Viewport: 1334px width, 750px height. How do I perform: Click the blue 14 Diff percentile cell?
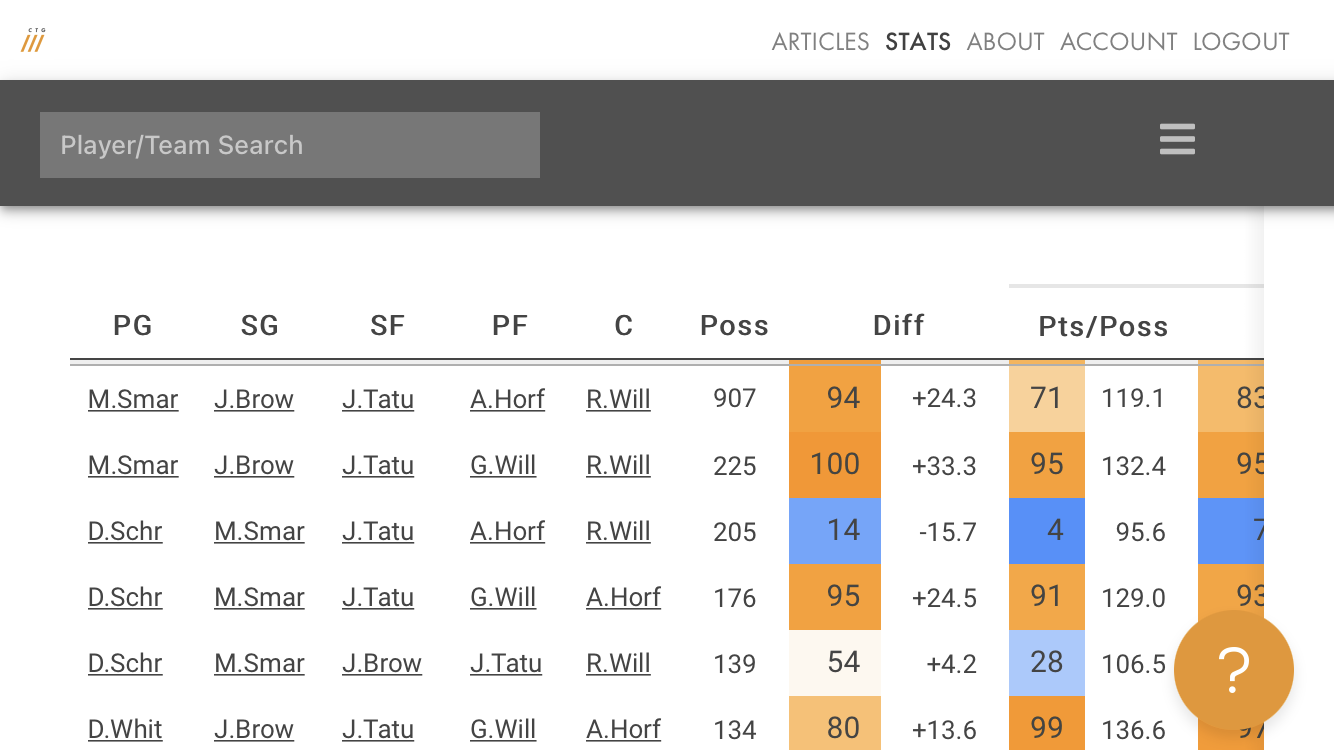pyautogui.click(x=835, y=531)
